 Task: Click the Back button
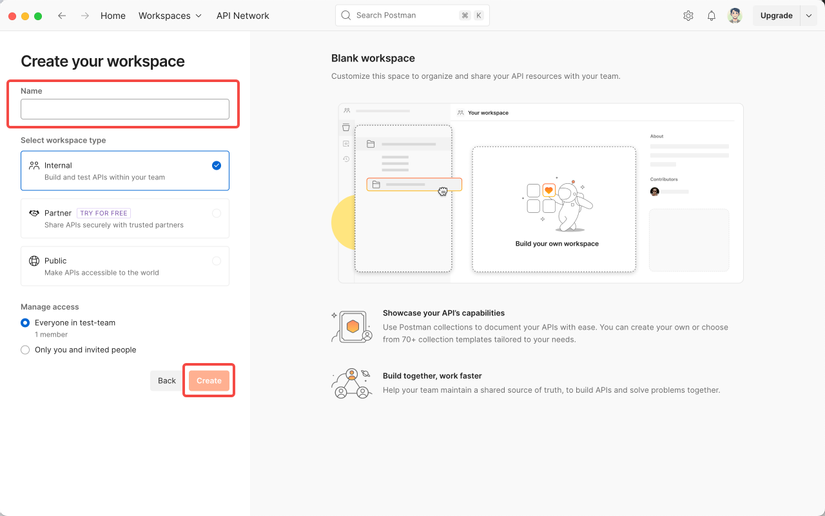pos(167,381)
